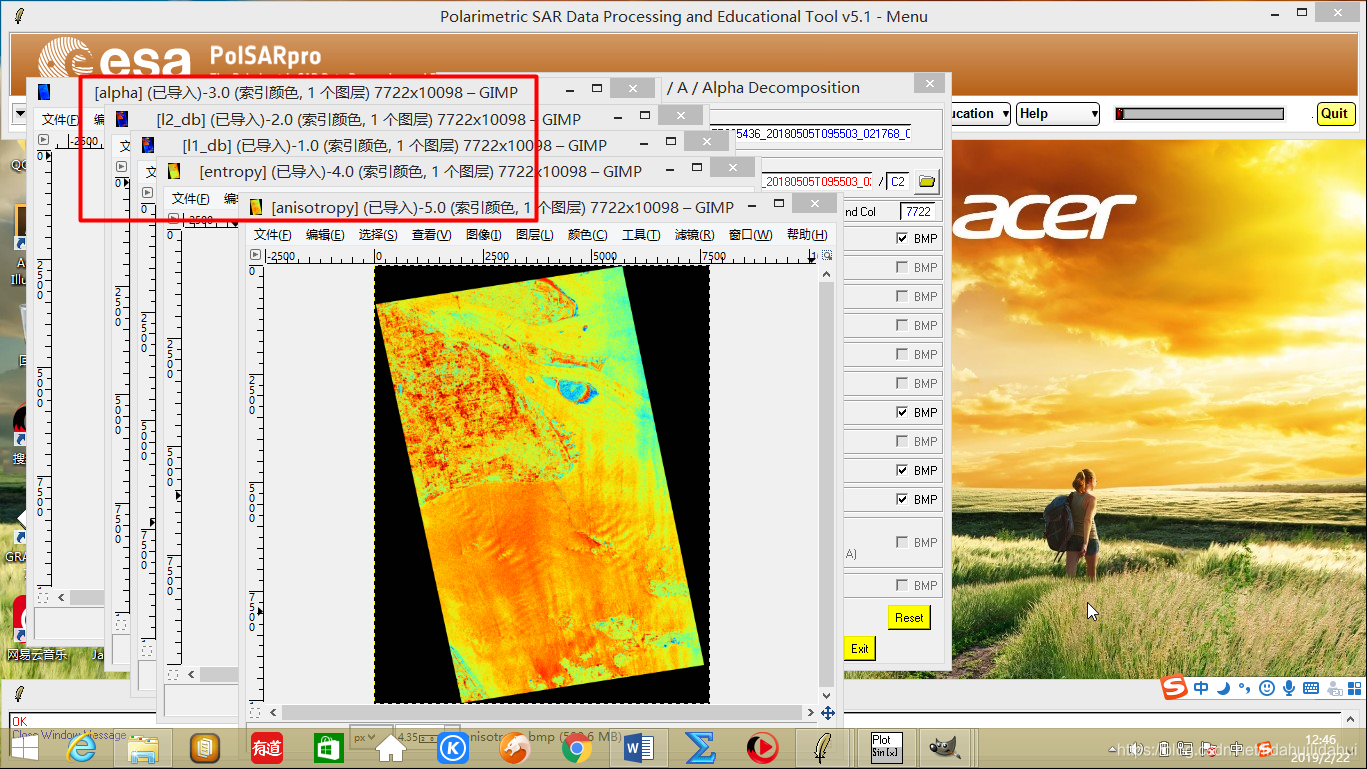Click the yellow Reset button
This screenshot has width=1367, height=769.
coord(909,618)
